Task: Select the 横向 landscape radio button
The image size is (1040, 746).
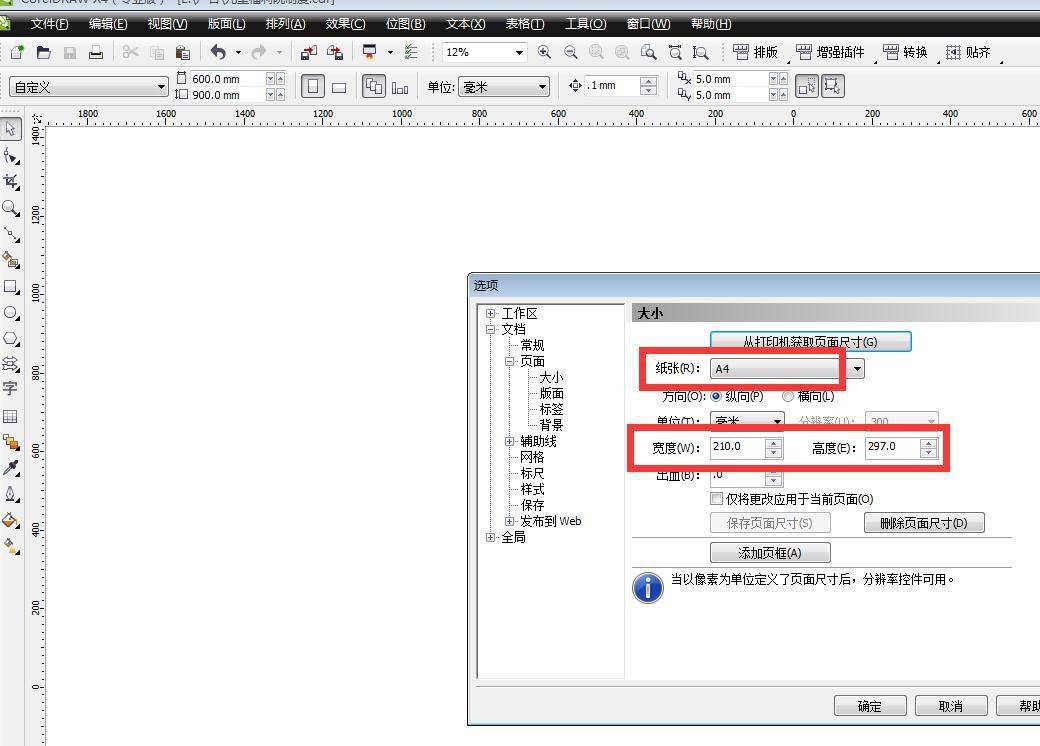Action: tap(788, 396)
